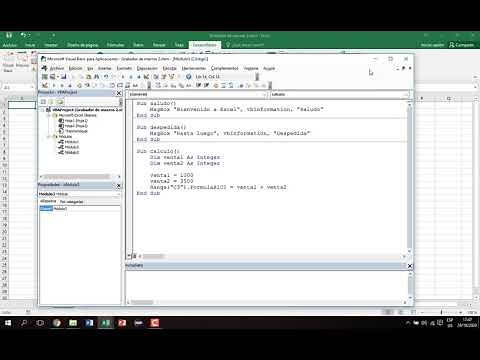Open the procedure dropdown arrow showing saludo
Viewport: 480px width, 360px height.
(x=406, y=95)
